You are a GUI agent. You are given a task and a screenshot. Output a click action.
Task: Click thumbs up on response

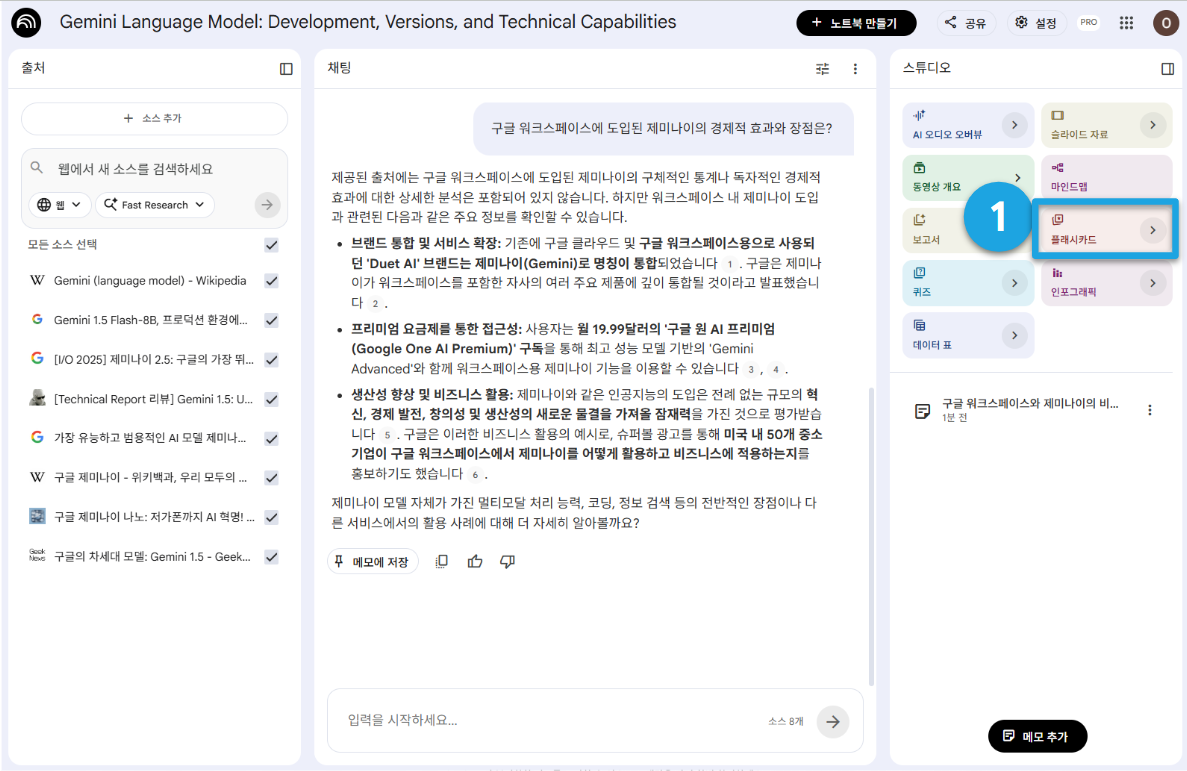(475, 561)
